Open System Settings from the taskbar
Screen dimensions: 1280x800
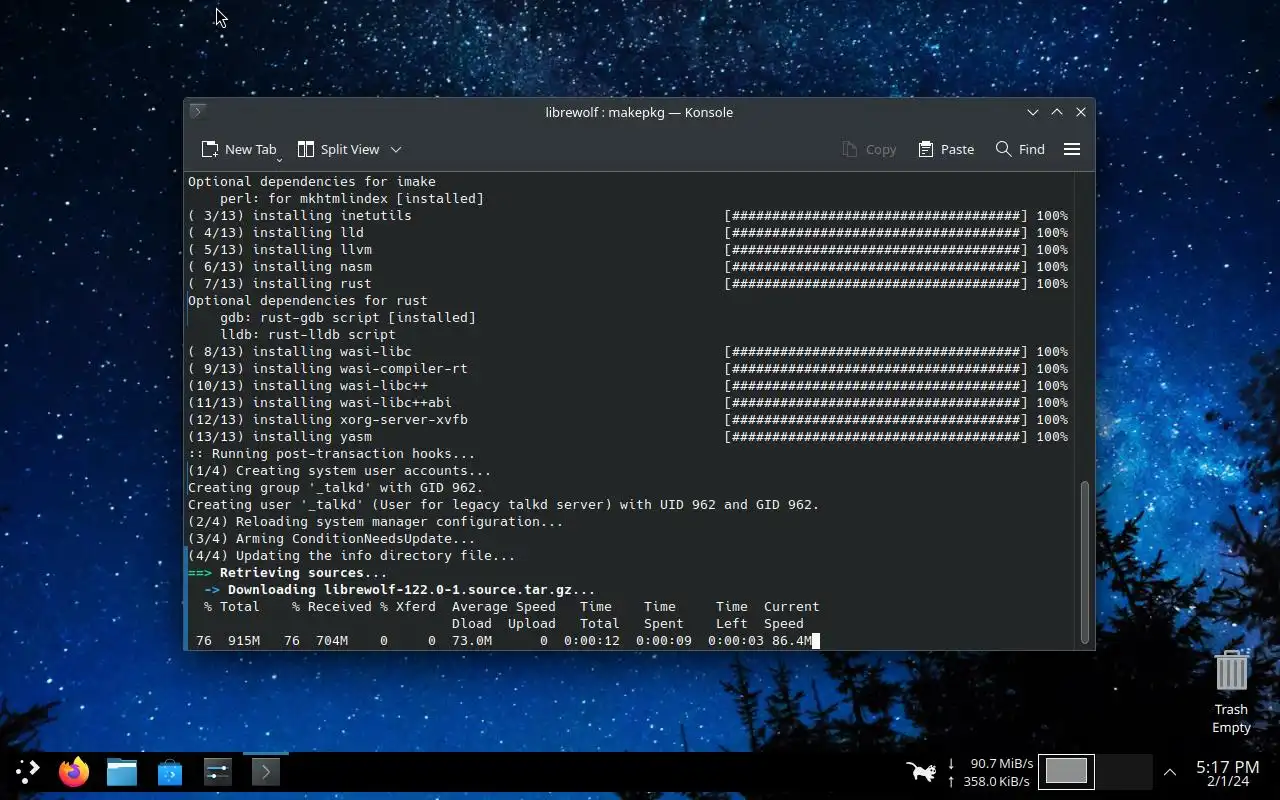[218, 771]
